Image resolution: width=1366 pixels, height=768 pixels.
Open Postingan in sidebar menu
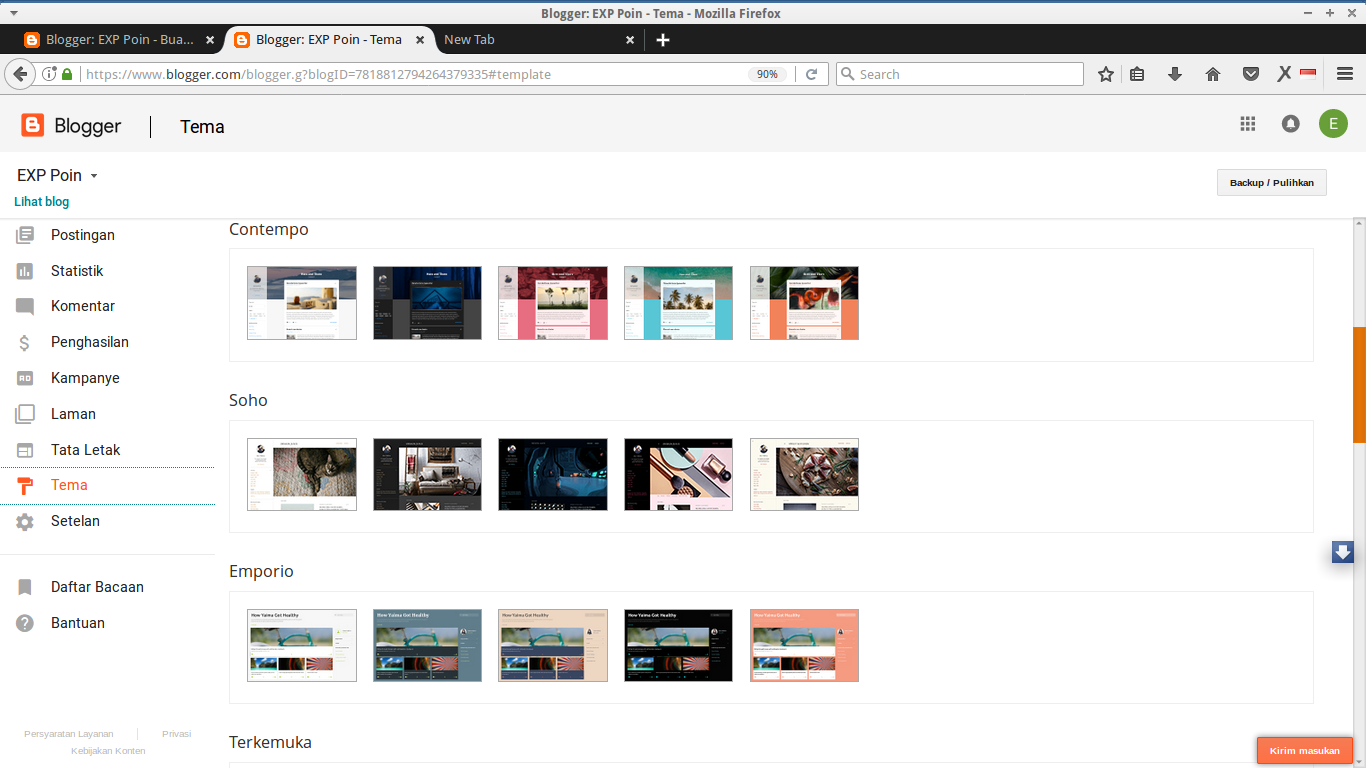point(83,235)
